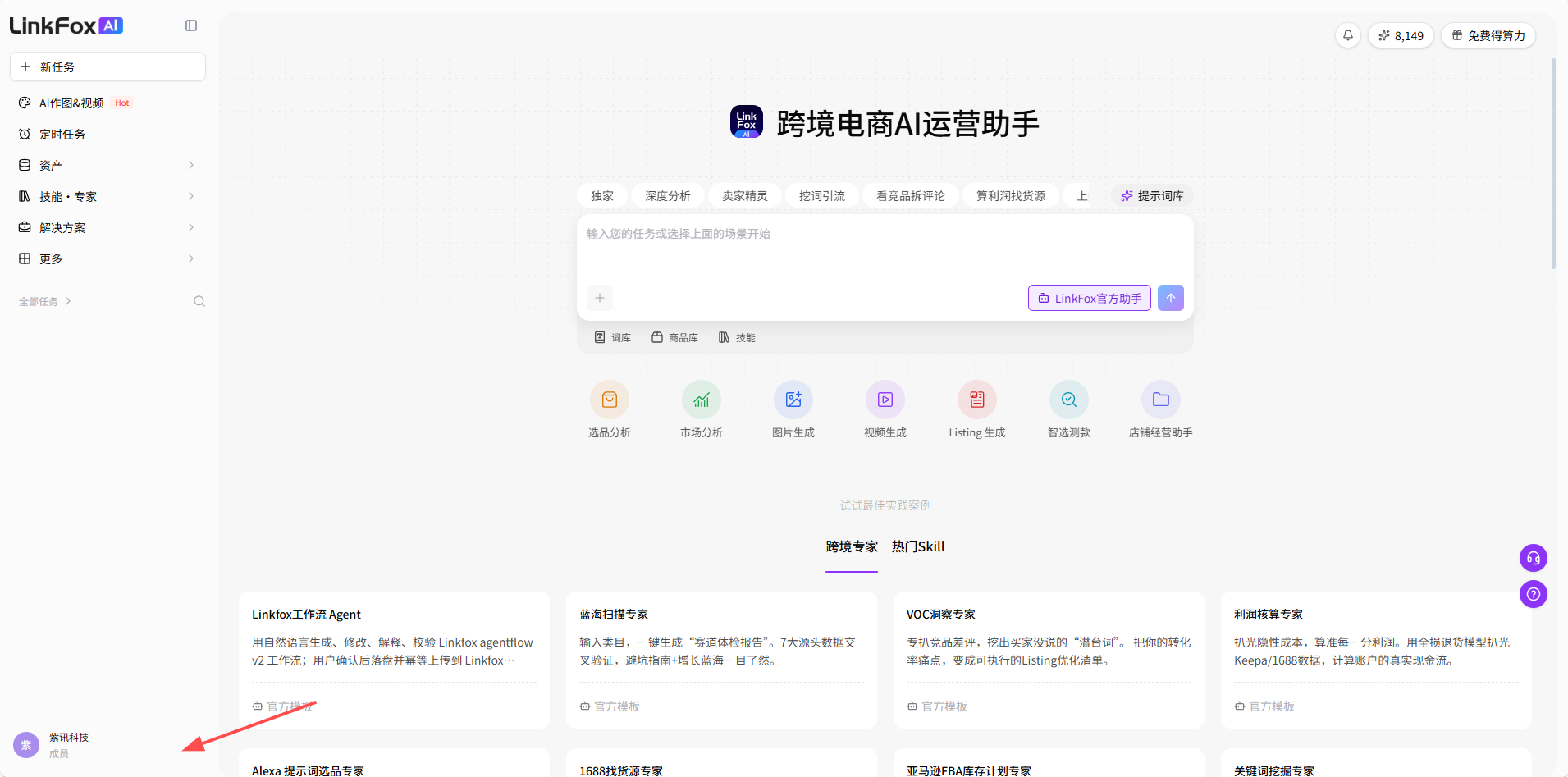
Task: Switch to the 热门Skill tab
Action: pos(918,546)
